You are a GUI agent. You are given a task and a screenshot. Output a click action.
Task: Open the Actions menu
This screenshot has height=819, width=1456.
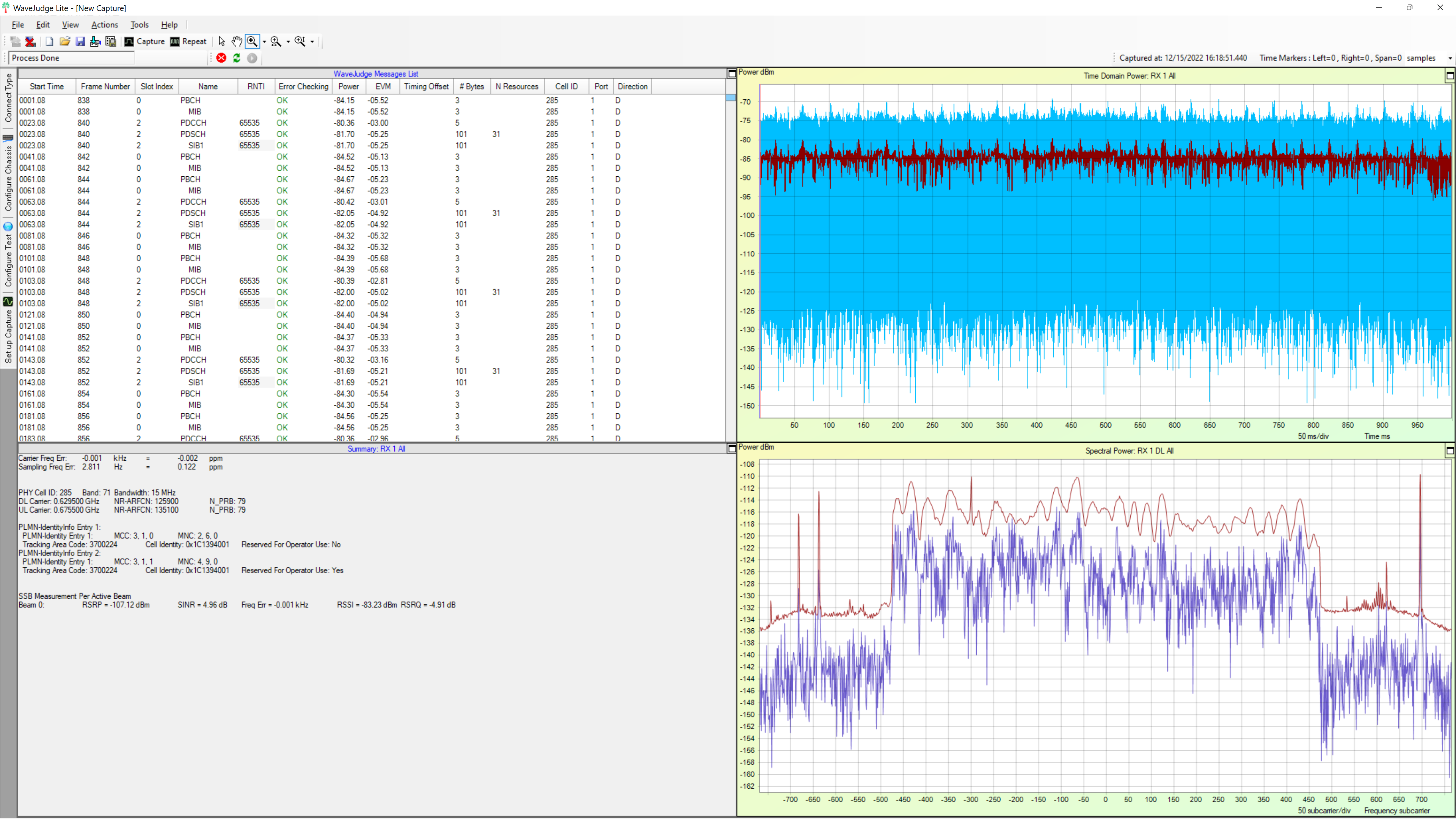pos(104,24)
